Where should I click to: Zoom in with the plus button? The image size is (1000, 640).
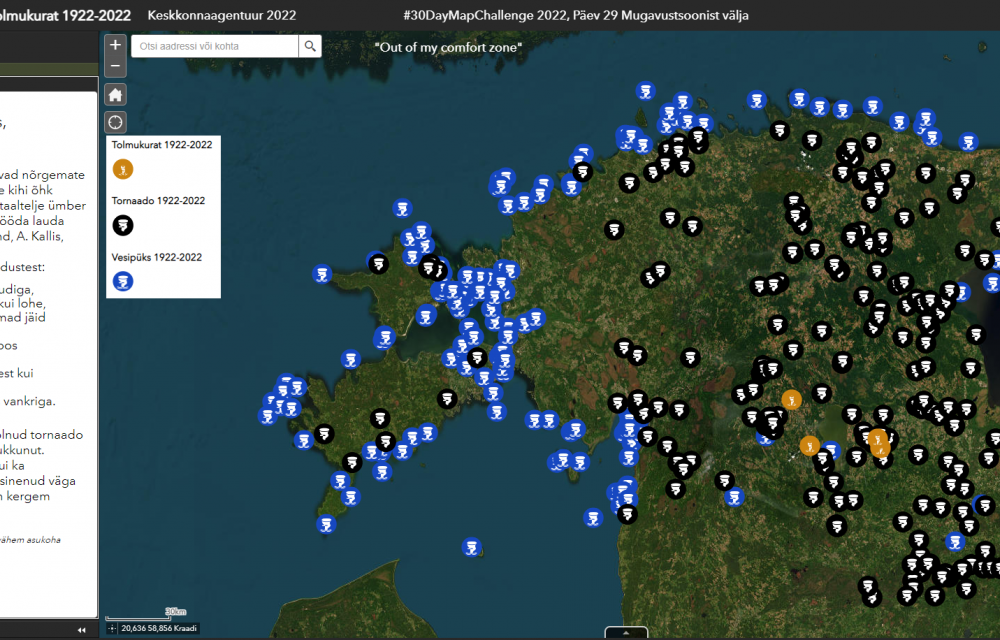pos(115,45)
